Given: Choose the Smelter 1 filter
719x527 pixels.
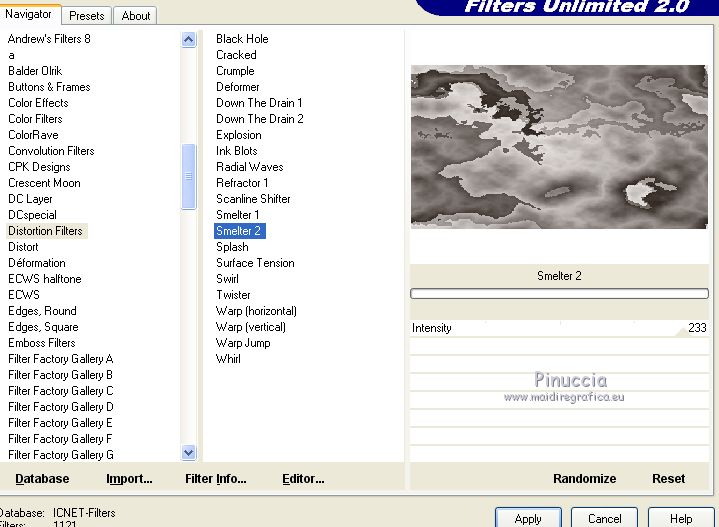Looking at the screenshot, I should point(238,215).
